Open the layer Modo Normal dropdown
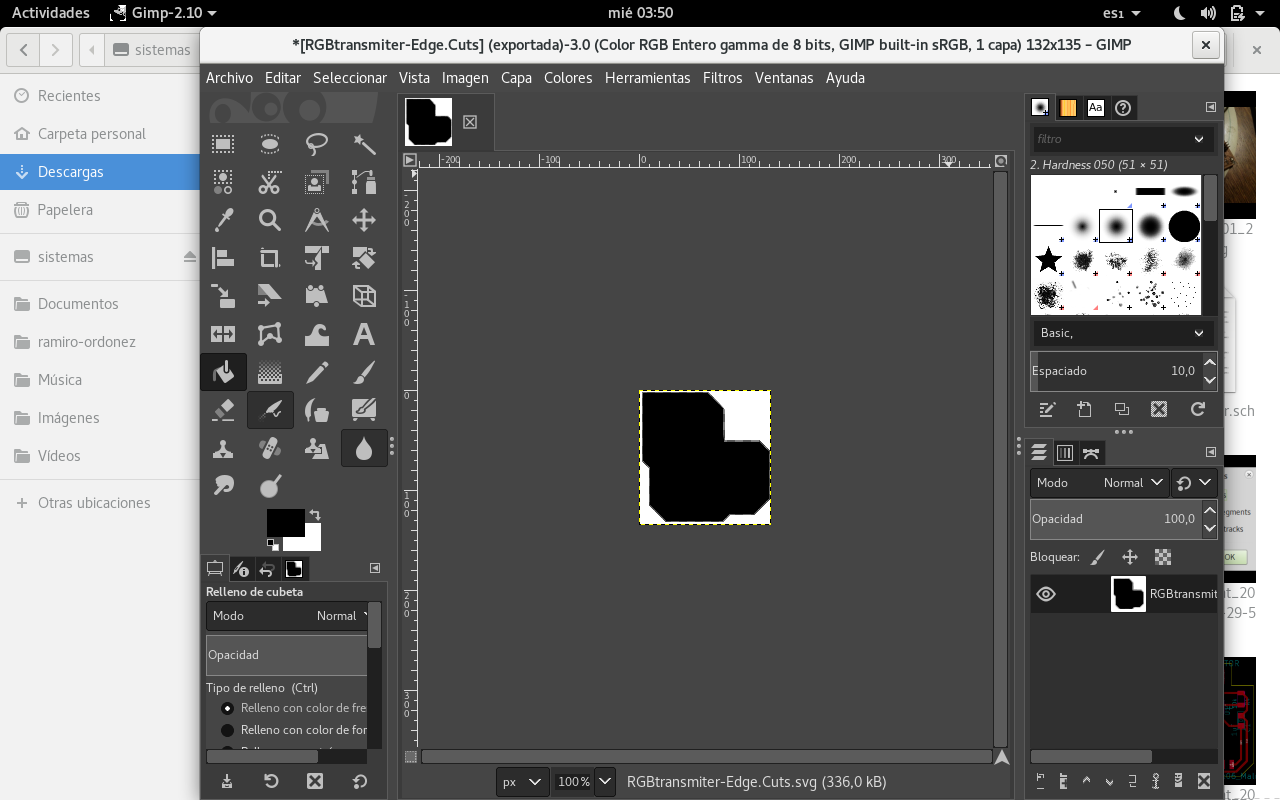 [x=1100, y=482]
